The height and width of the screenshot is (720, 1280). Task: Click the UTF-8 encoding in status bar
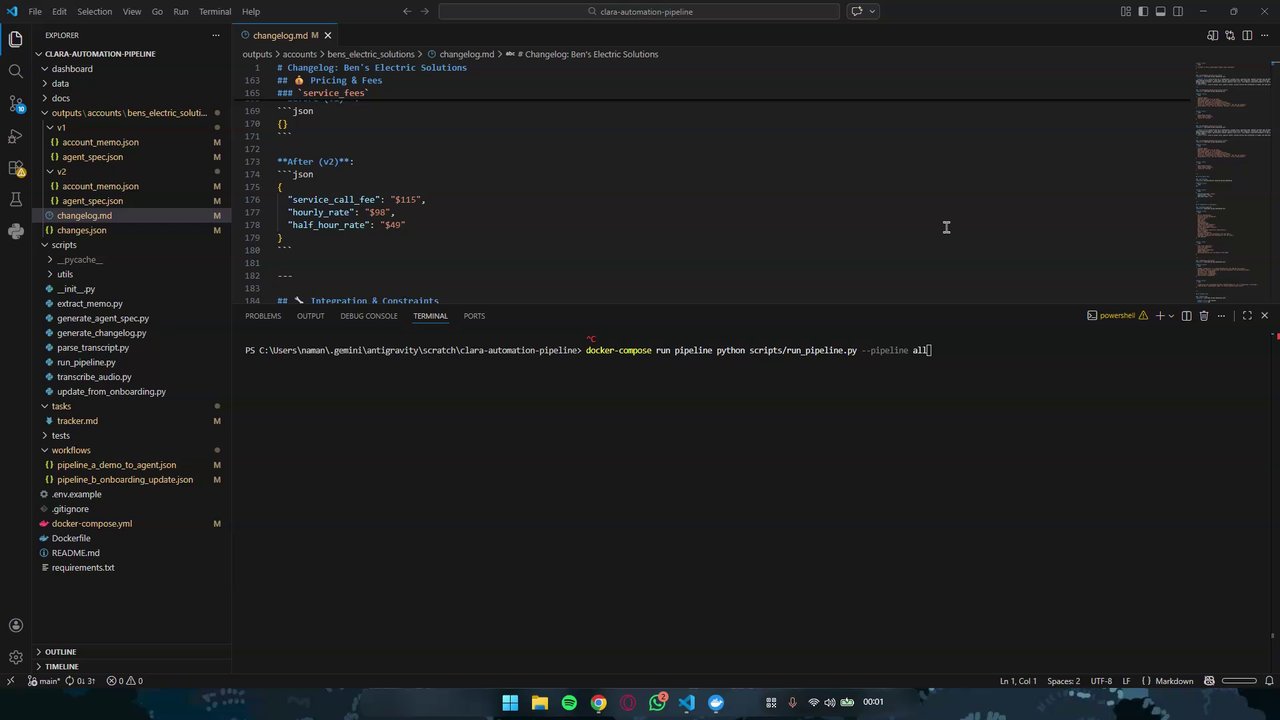[x=1101, y=681]
